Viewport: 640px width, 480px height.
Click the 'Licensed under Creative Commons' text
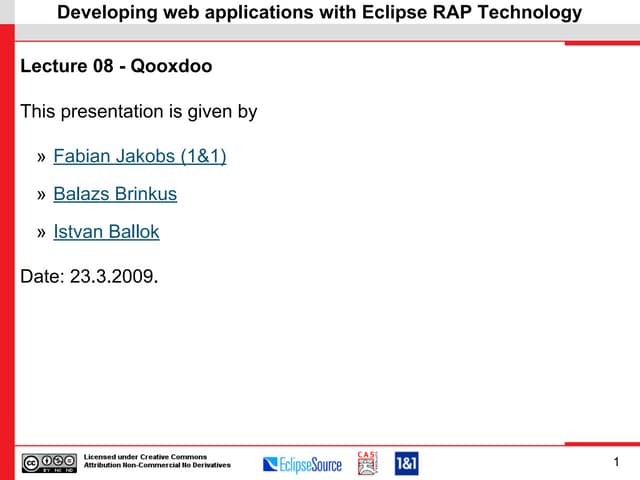144,457
